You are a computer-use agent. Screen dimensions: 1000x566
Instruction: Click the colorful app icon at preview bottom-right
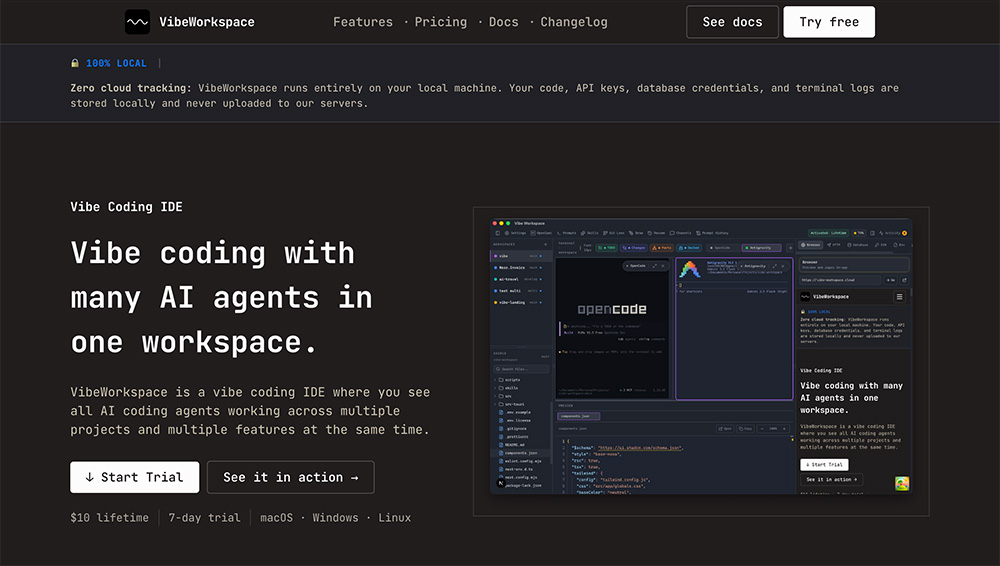coord(902,484)
